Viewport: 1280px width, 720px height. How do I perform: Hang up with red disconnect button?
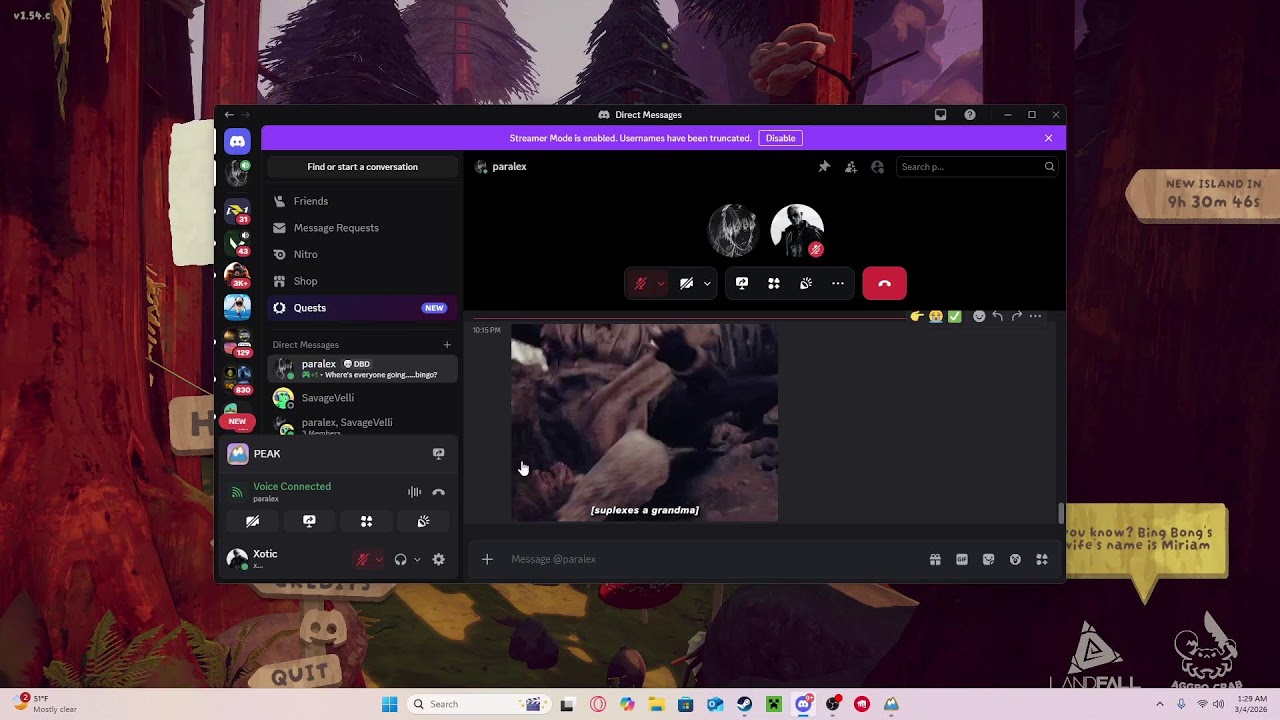tap(884, 284)
